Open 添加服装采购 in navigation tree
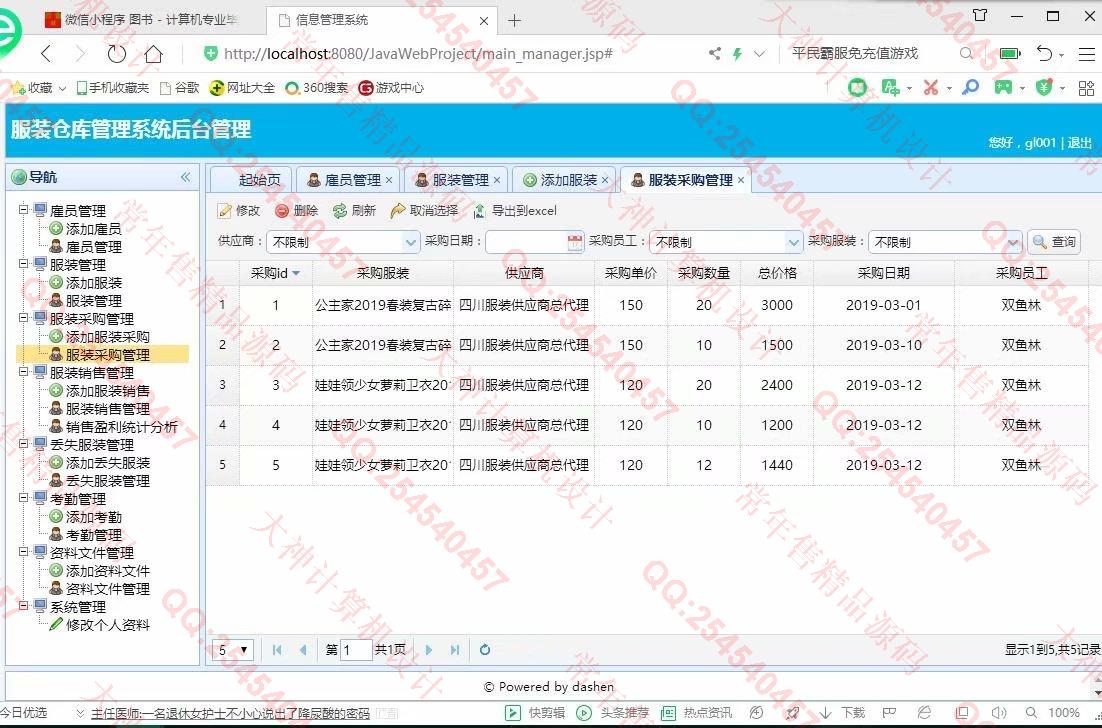The width and height of the screenshot is (1102, 728). 107,337
